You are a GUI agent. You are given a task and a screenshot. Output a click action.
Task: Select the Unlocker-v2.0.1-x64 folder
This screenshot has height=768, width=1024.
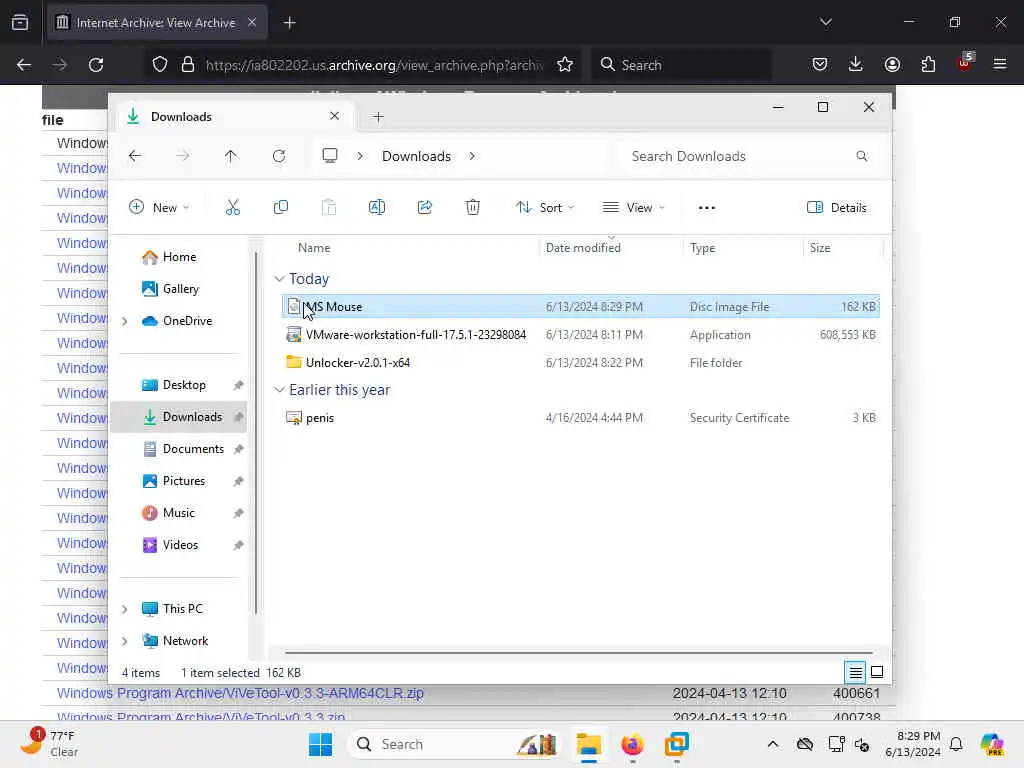pos(581,362)
